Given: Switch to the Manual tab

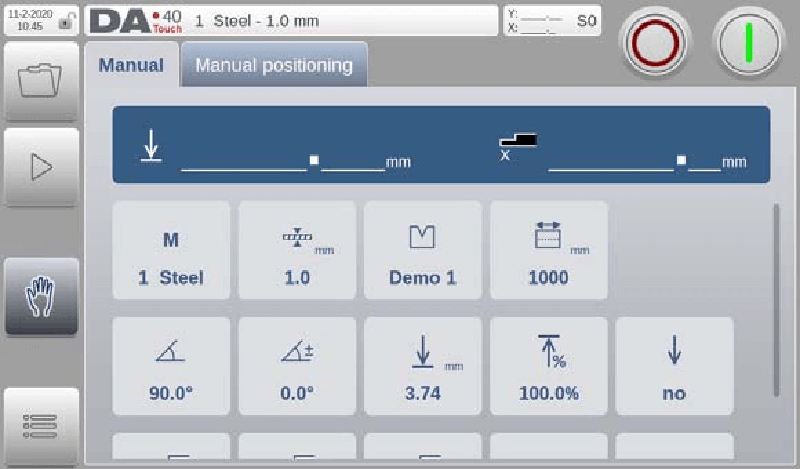Looking at the screenshot, I should [131, 66].
